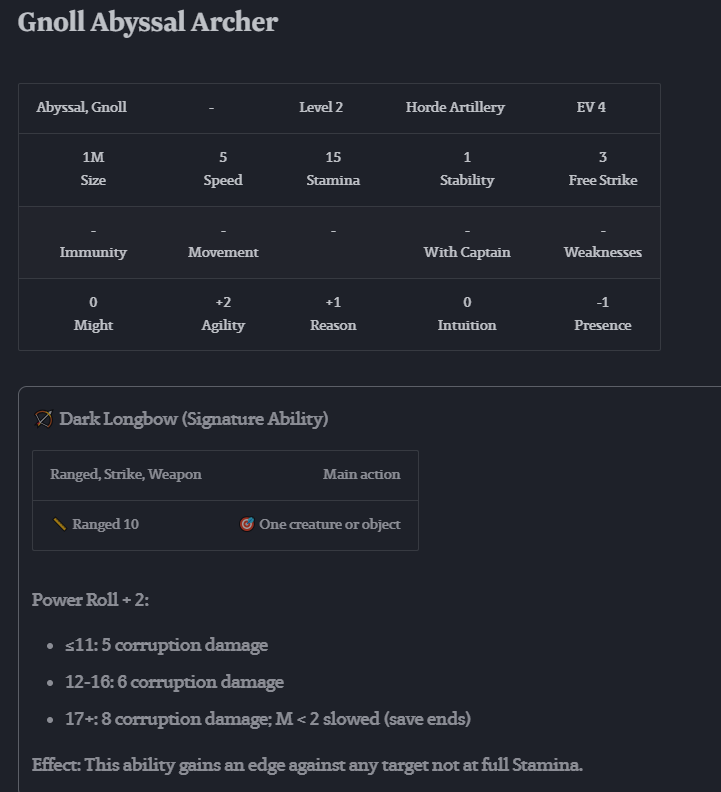Select the Horde Artillery role cell
Viewport: 721px width, 792px height.
pos(455,107)
